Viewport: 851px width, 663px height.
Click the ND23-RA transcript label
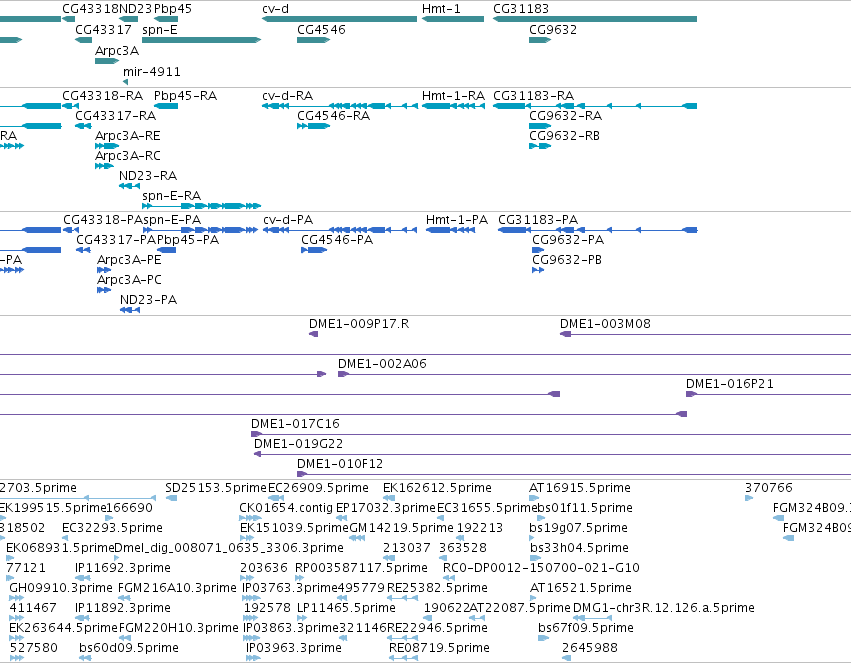pos(148,176)
